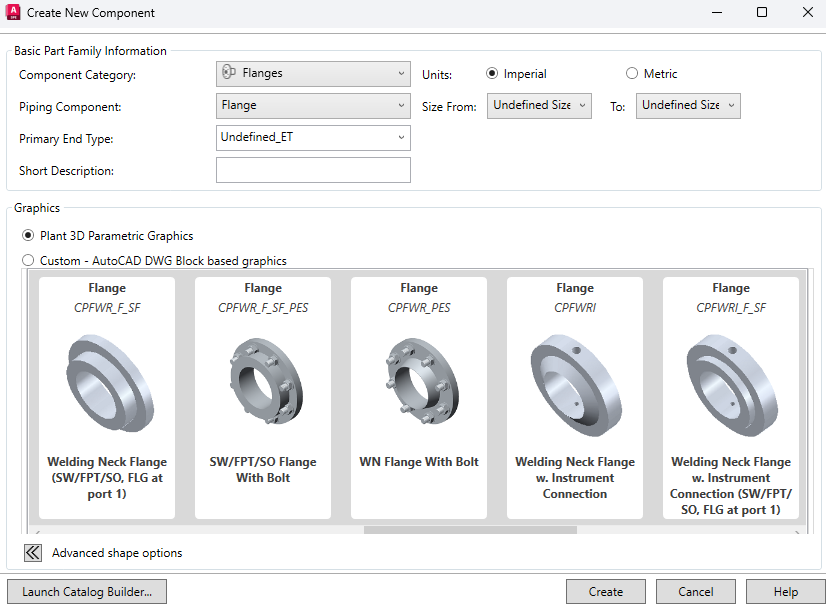The width and height of the screenshot is (826, 606).
Task: Switch units to Metric
Action: click(632, 74)
